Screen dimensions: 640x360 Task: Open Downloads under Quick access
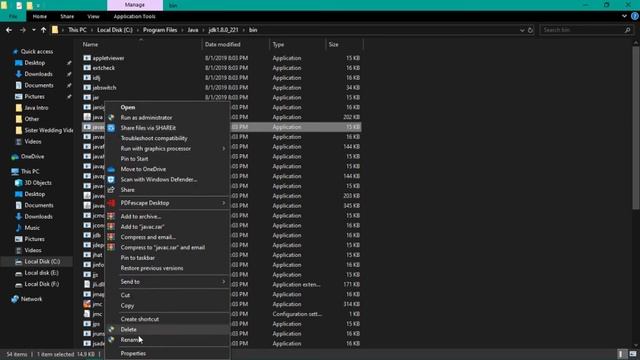[x=38, y=74]
